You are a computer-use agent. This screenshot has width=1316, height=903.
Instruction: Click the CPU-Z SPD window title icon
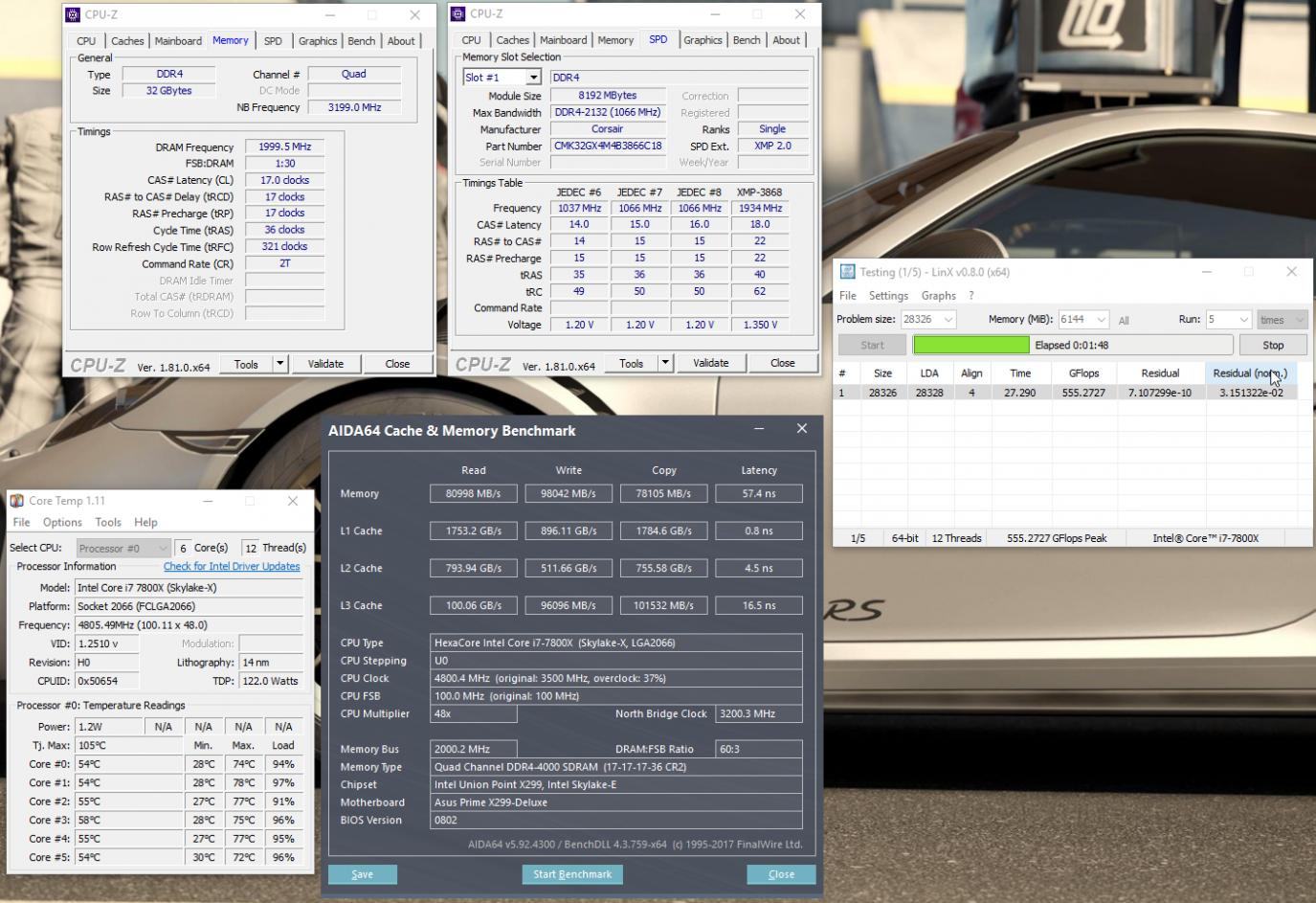click(458, 13)
